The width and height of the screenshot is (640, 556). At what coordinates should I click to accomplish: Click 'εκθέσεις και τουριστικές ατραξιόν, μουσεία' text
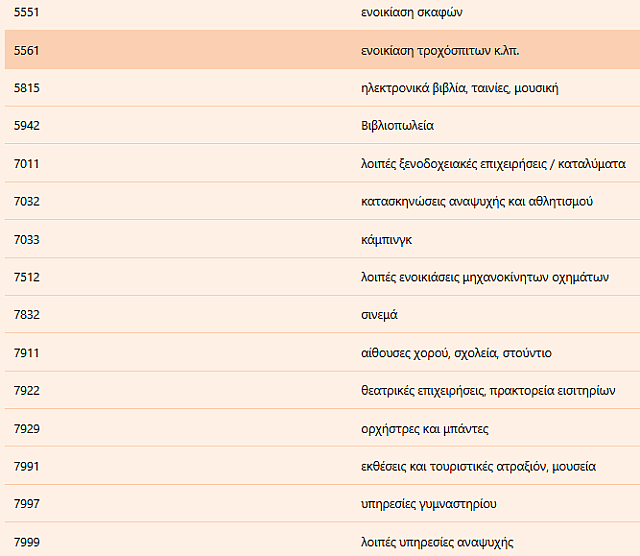478,466
